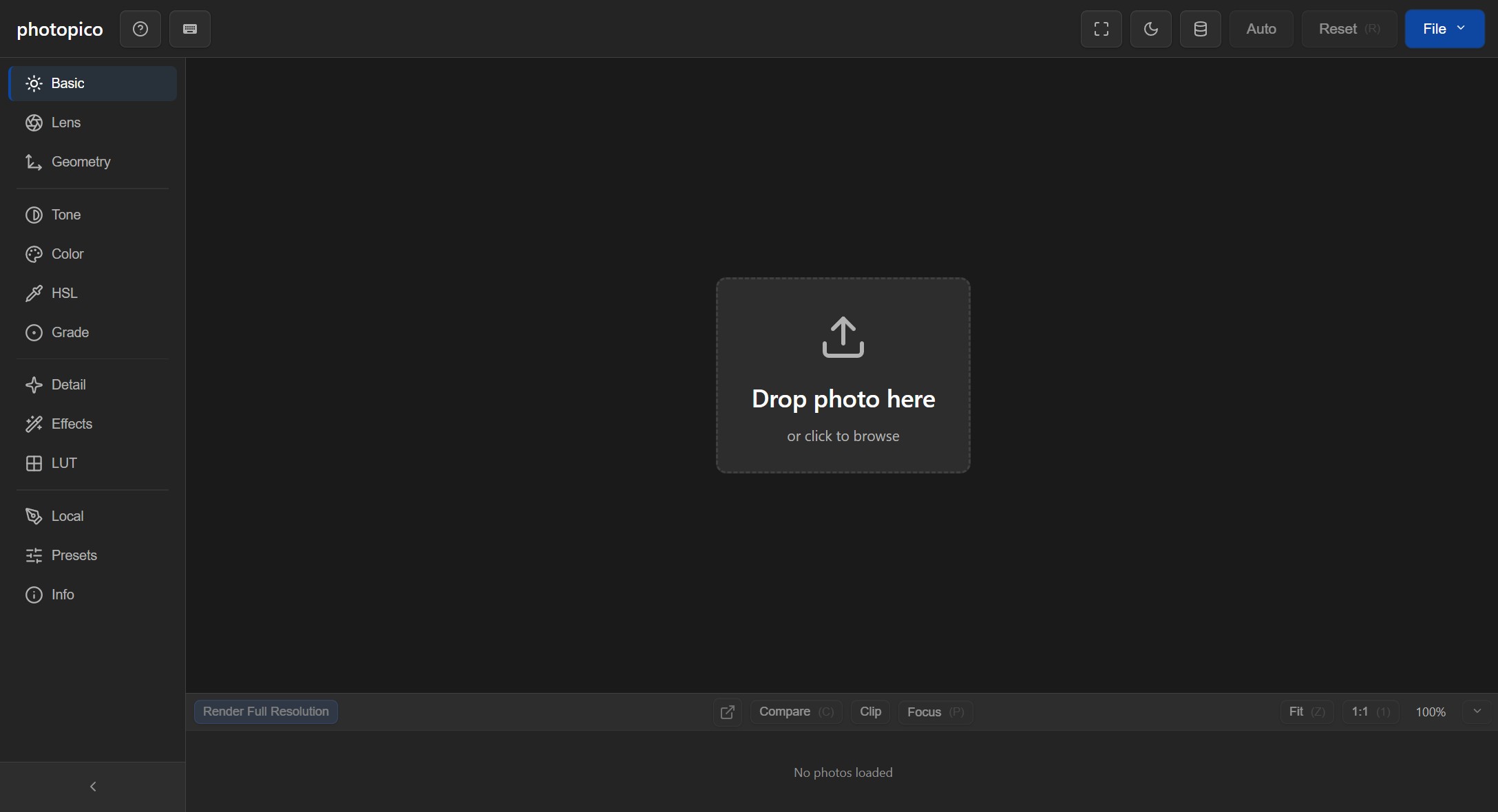Switch to the Presets panel
Screen dimensions: 1498x812
[x=74, y=555]
